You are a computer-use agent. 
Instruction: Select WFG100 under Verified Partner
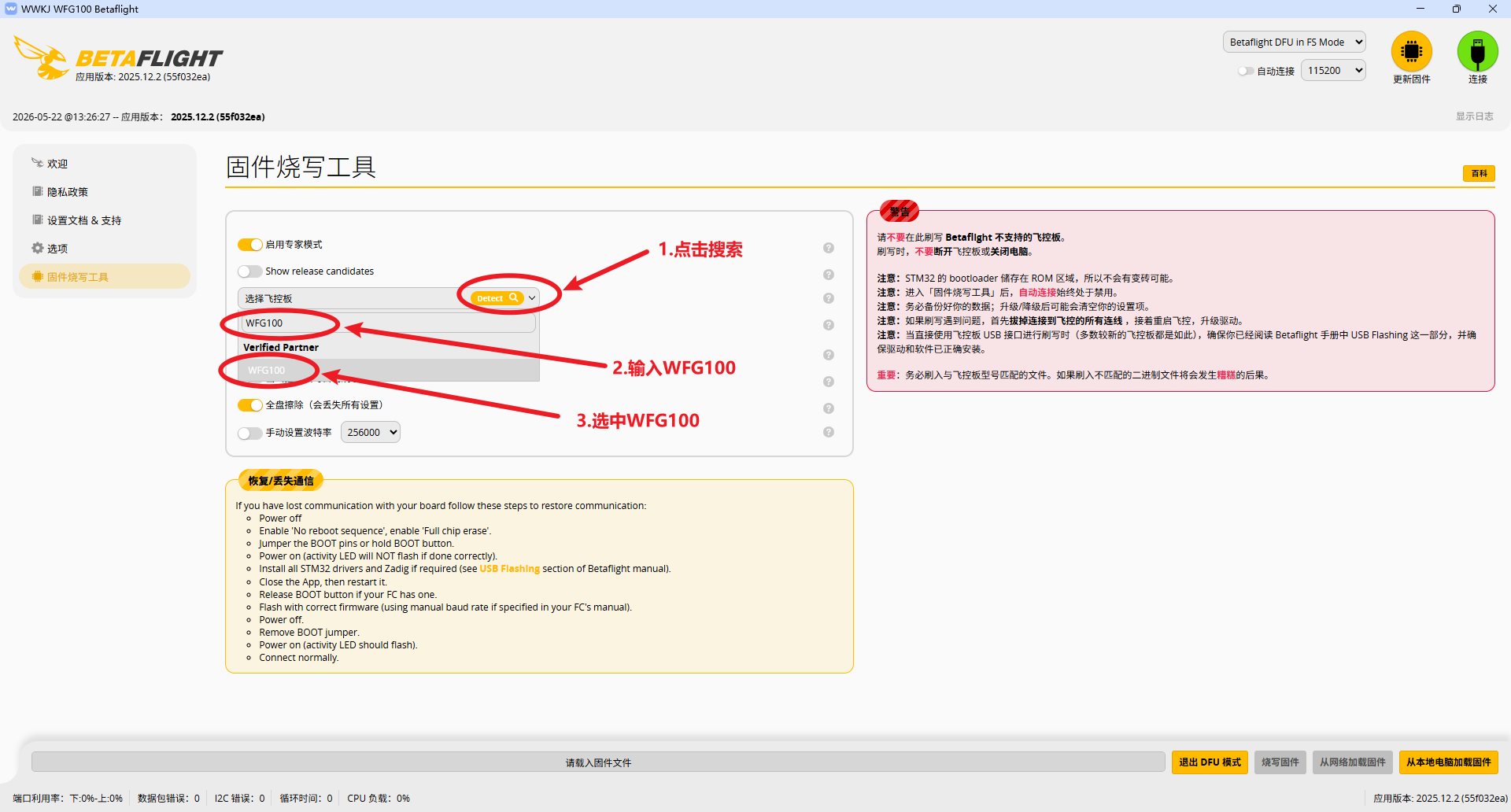pos(389,371)
